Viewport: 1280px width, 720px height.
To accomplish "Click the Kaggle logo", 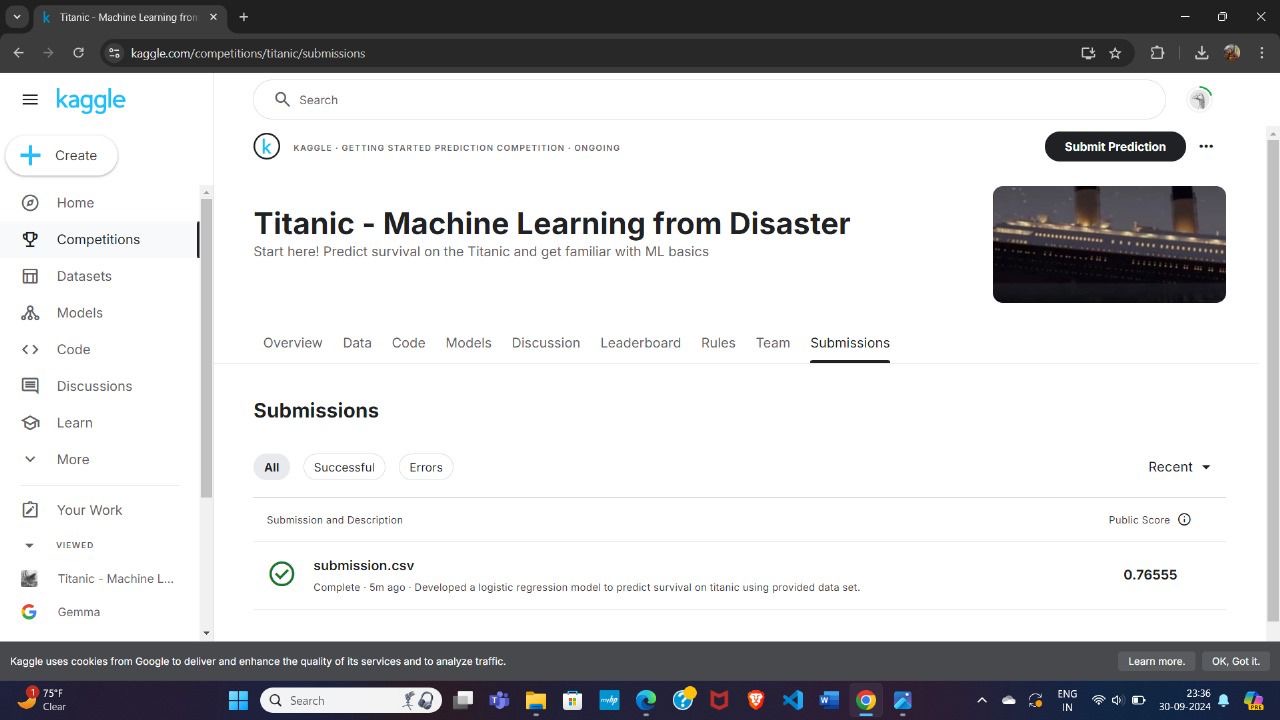I will 91,100.
